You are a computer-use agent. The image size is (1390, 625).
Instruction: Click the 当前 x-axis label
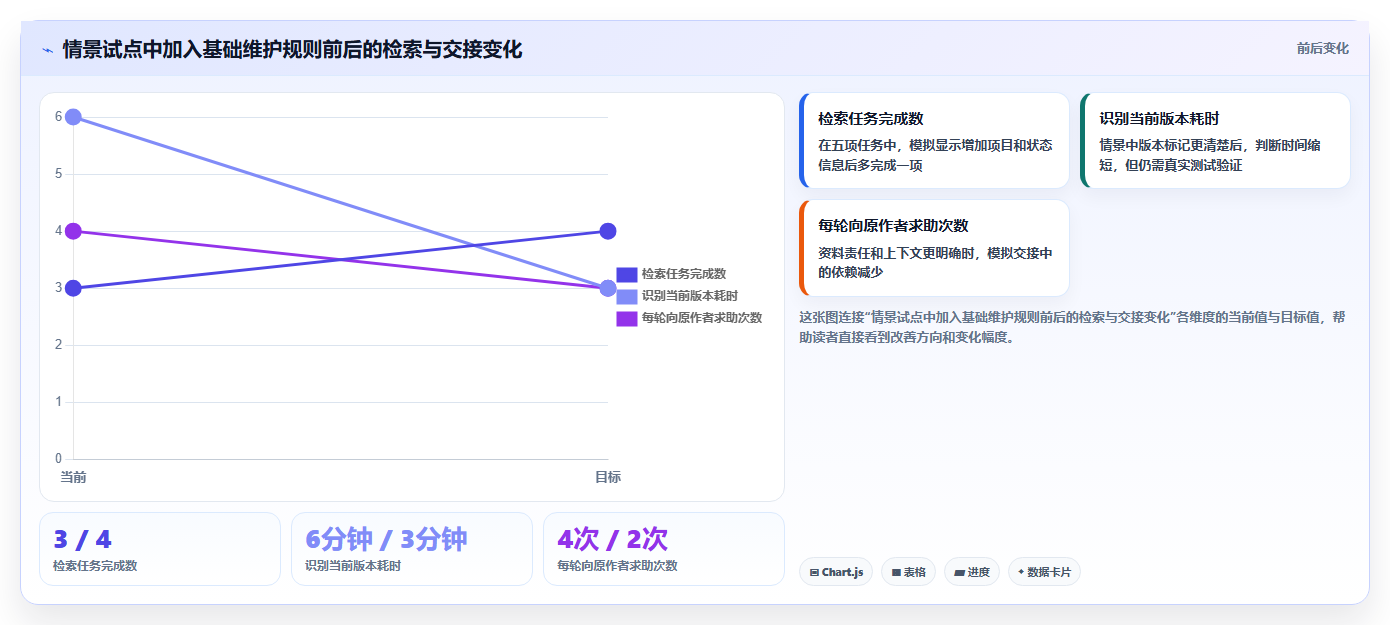point(73,477)
